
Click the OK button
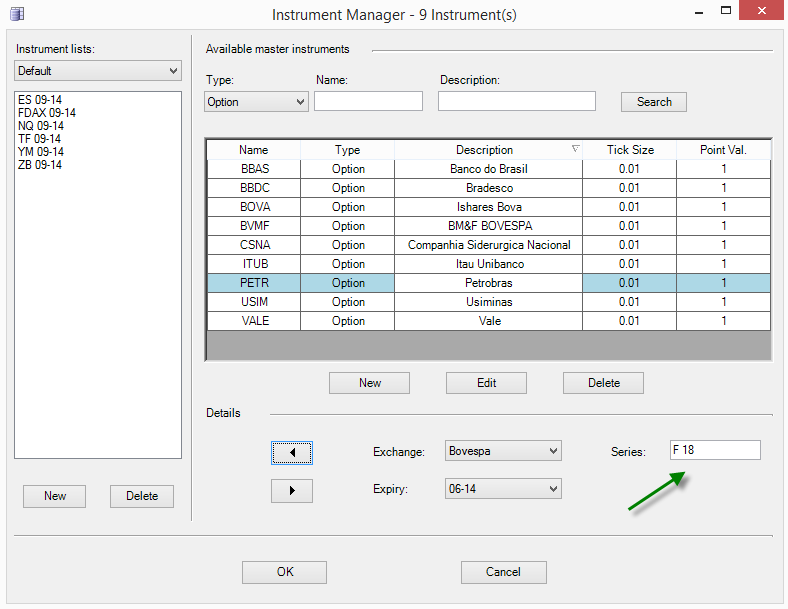pos(284,572)
